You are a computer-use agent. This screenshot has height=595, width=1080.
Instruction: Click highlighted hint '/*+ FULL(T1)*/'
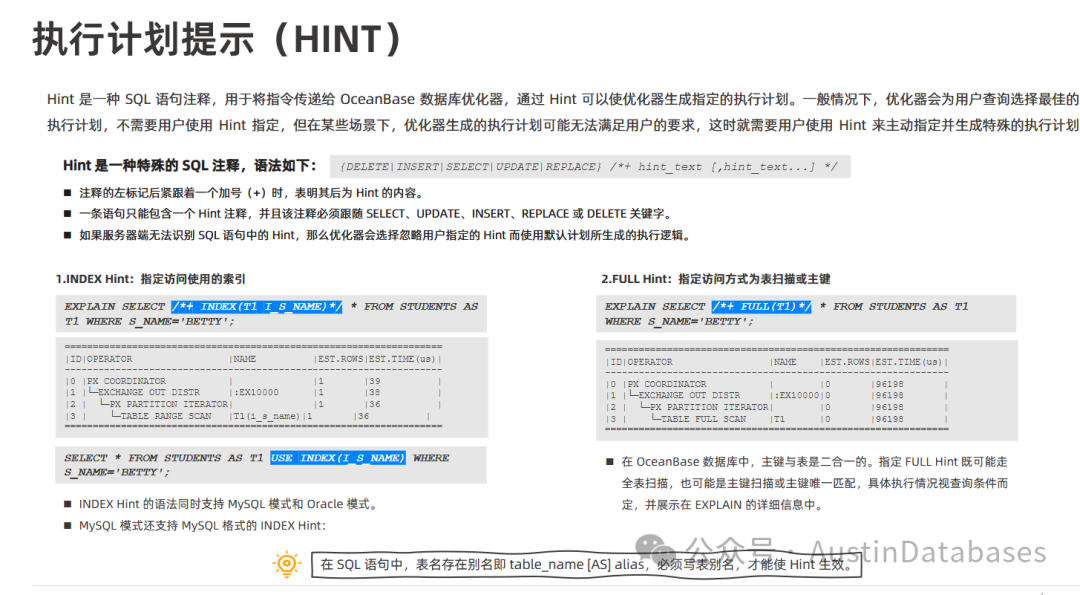[762, 306]
